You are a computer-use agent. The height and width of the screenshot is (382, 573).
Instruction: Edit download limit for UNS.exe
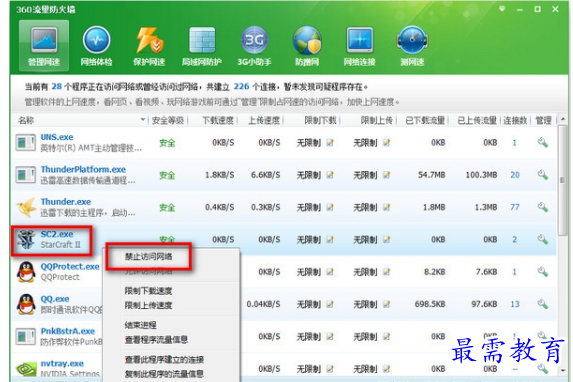pos(330,143)
